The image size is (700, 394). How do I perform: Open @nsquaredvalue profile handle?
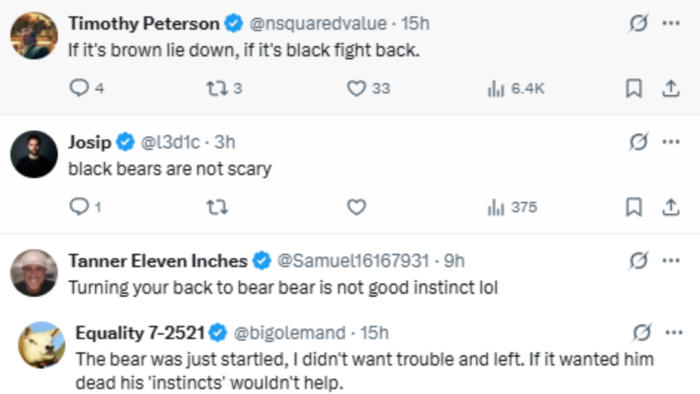[x=318, y=23]
